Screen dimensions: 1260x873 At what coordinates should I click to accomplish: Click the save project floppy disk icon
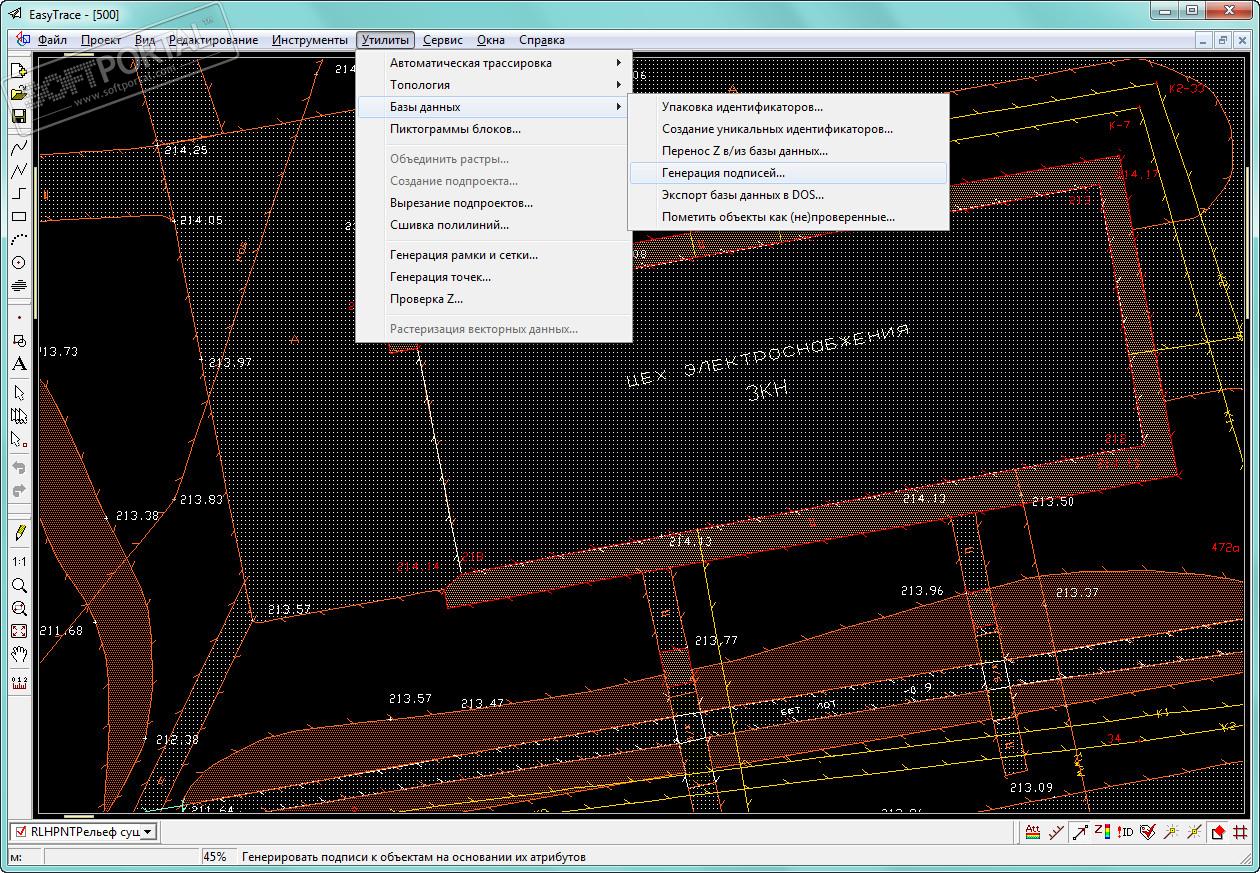[x=19, y=116]
